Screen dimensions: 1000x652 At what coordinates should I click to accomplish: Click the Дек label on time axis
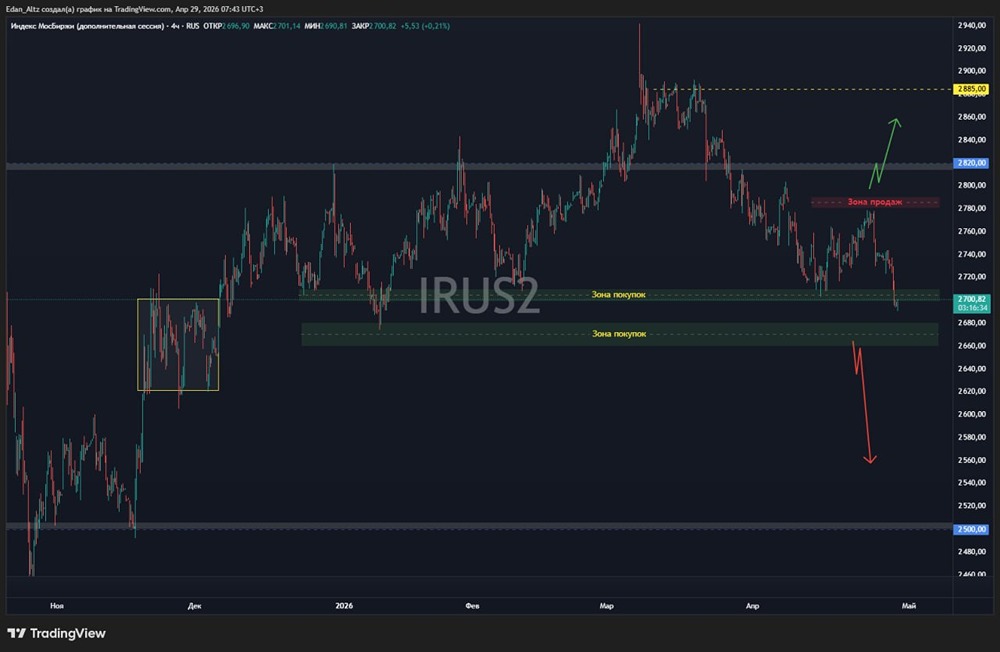(195, 606)
